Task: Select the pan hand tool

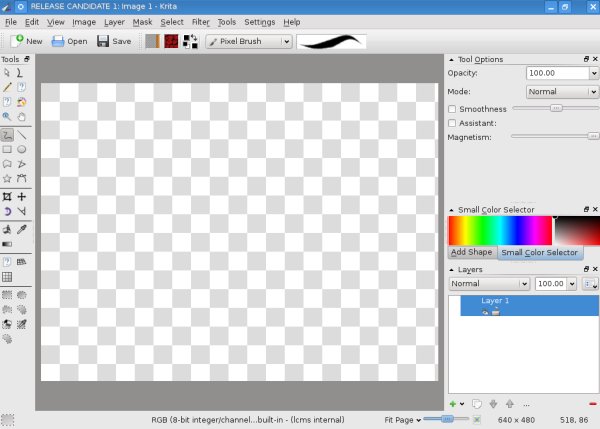Action: pos(21,117)
